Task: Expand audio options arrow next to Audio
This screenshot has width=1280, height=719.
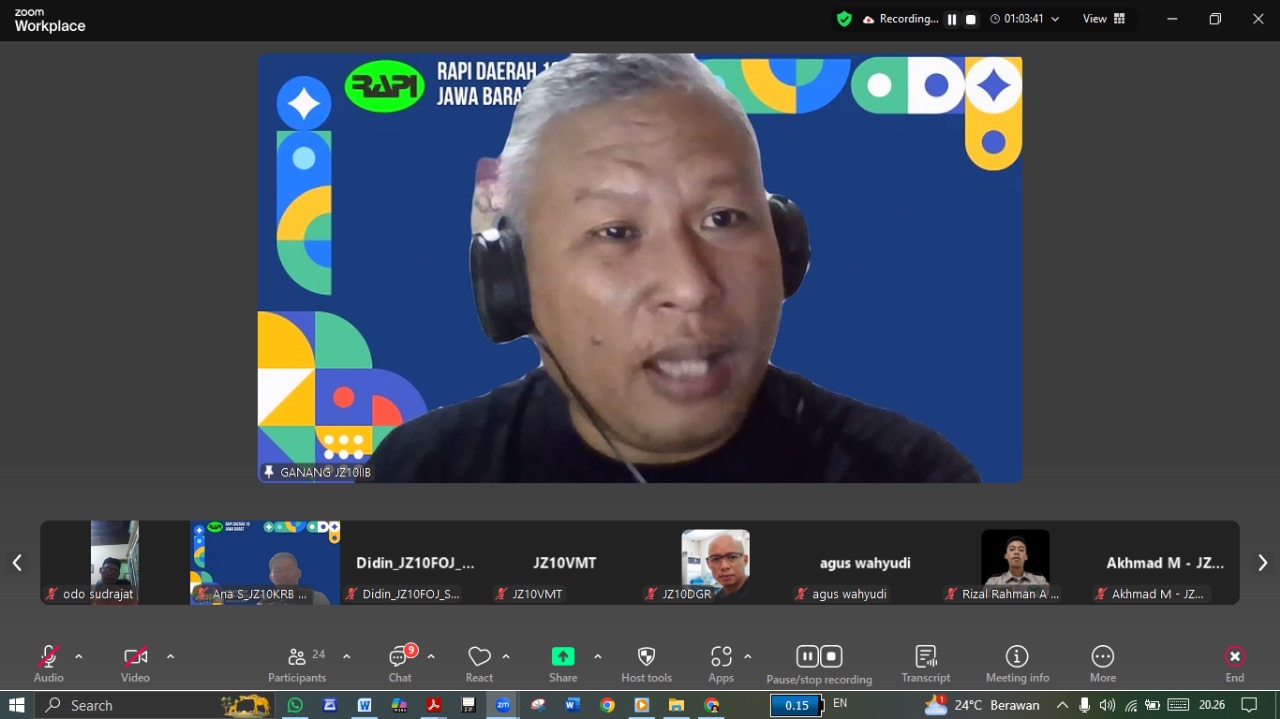Action: pyautogui.click(x=79, y=657)
